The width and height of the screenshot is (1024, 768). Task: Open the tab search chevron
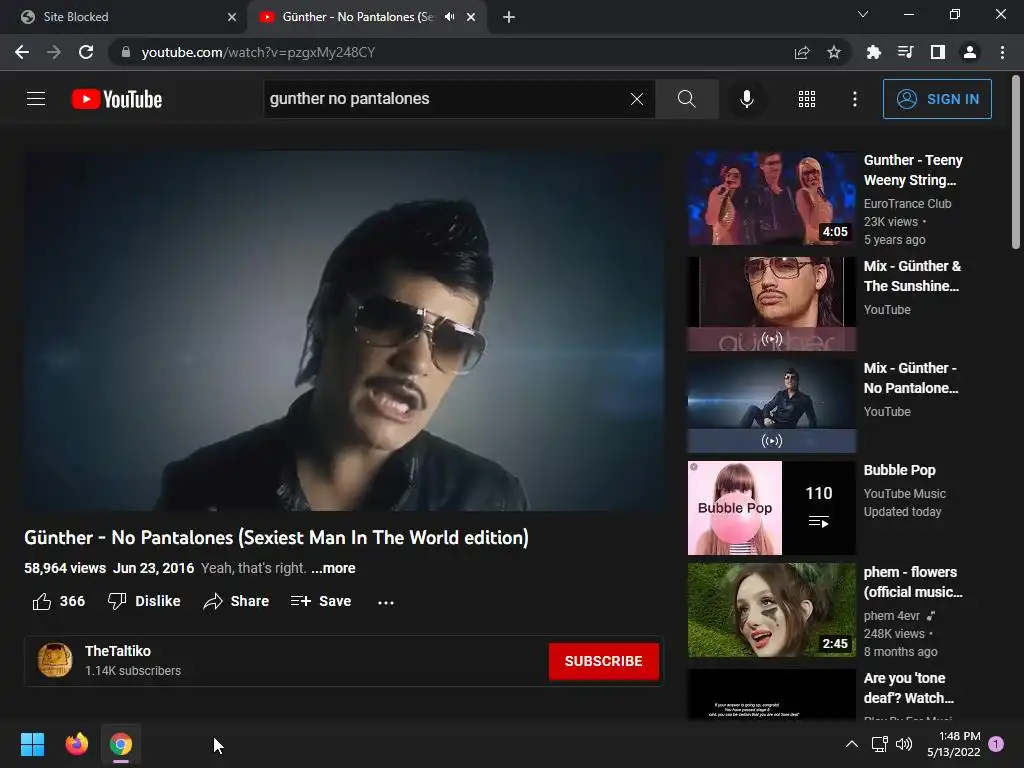863,14
